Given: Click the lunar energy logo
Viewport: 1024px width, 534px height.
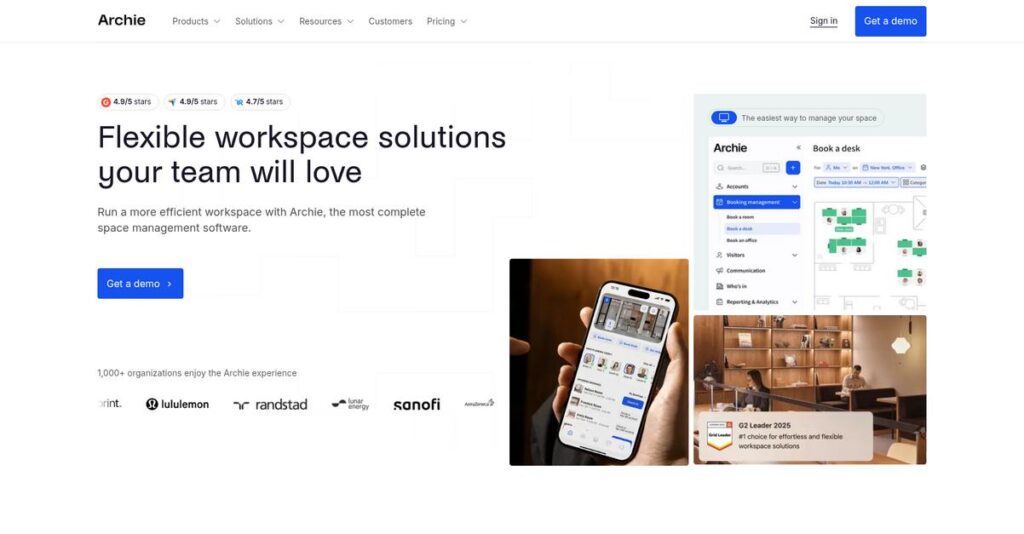Looking at the screenshot, I should (x=351, y=404).
